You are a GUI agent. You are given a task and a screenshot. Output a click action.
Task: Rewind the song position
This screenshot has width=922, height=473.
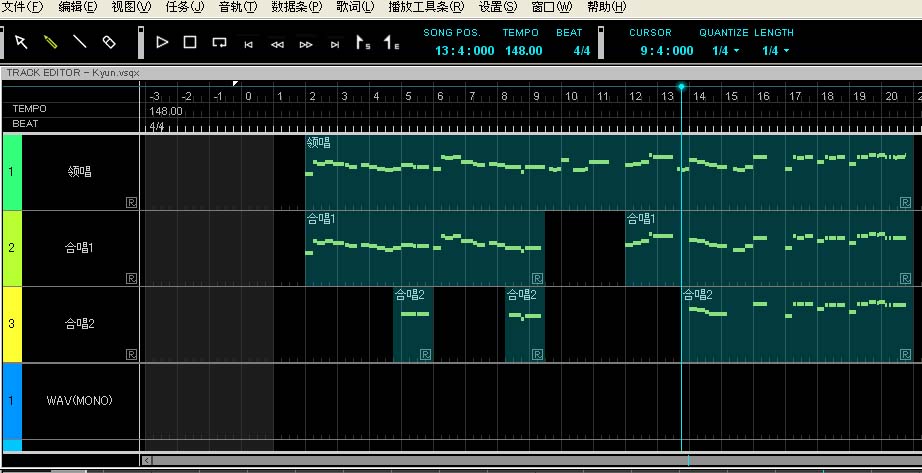(278, 45)
